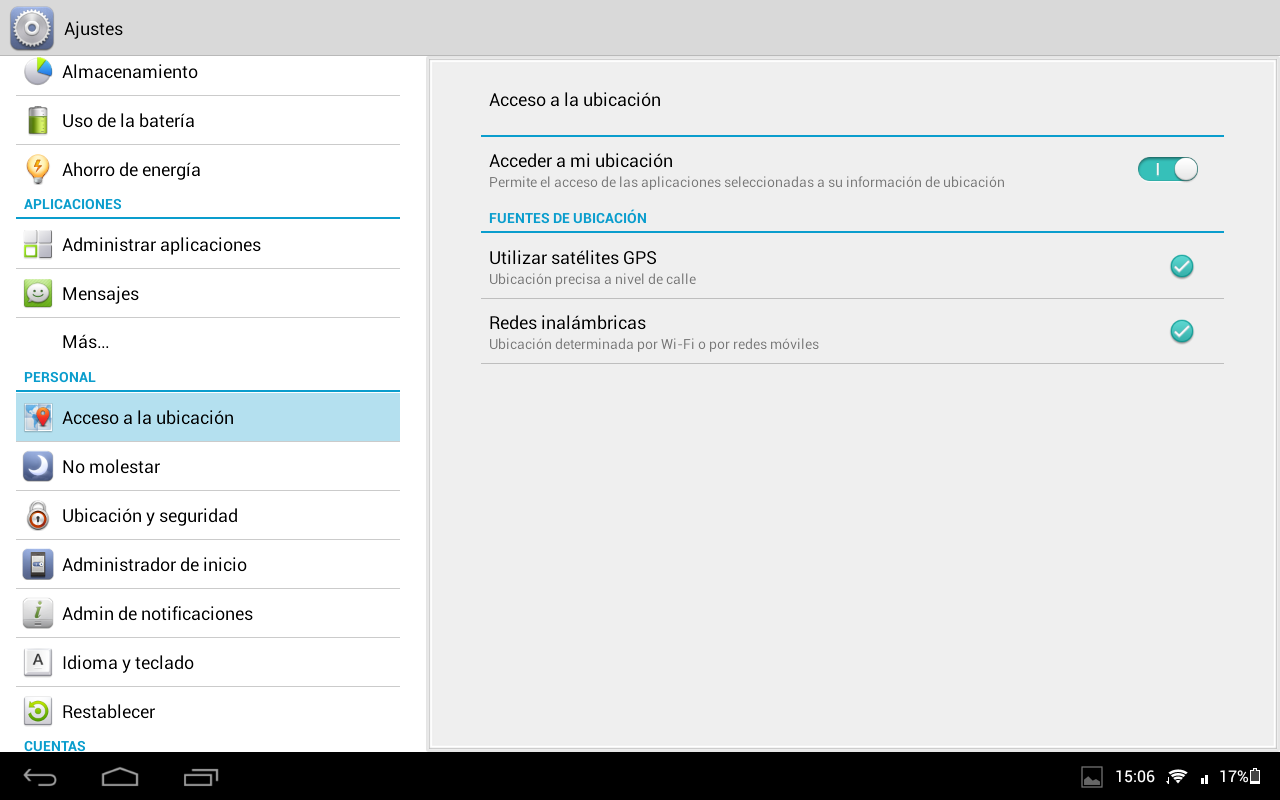Viewport: 1280px width, 800px height.
Task: Tap the clock showing 15:06 in status bar
Action: click(1134, 777)
